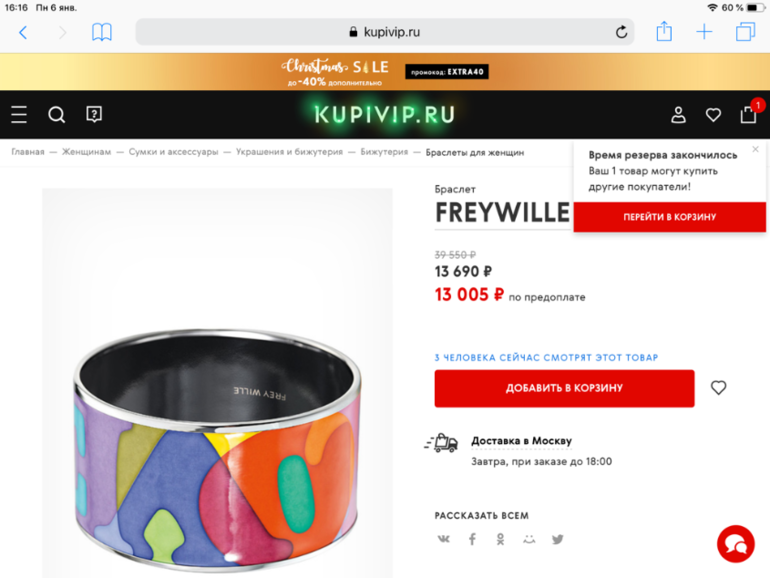This screenshot has height=578, width=770.
Task: Tap the kupivip.ru address bar
Action: tap(385, 32)
